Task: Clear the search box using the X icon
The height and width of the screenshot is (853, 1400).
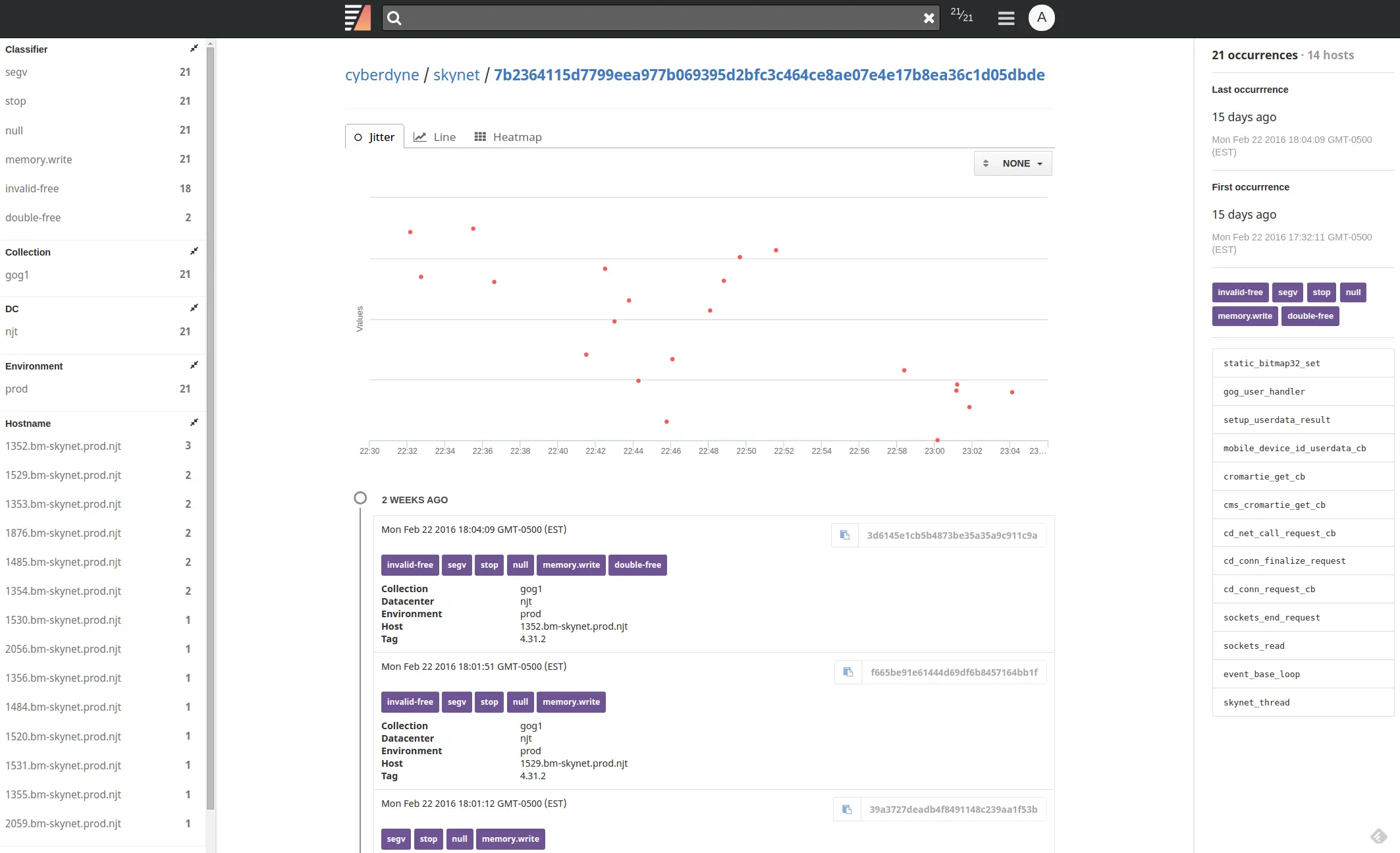Action: [929, 18]
